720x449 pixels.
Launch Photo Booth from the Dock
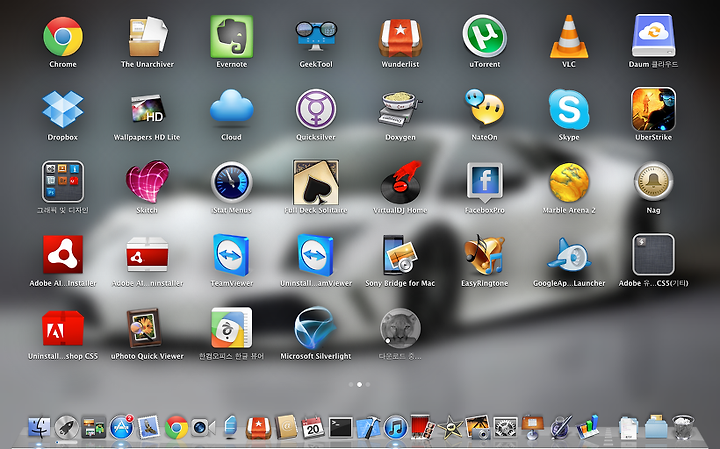(422, 427)
